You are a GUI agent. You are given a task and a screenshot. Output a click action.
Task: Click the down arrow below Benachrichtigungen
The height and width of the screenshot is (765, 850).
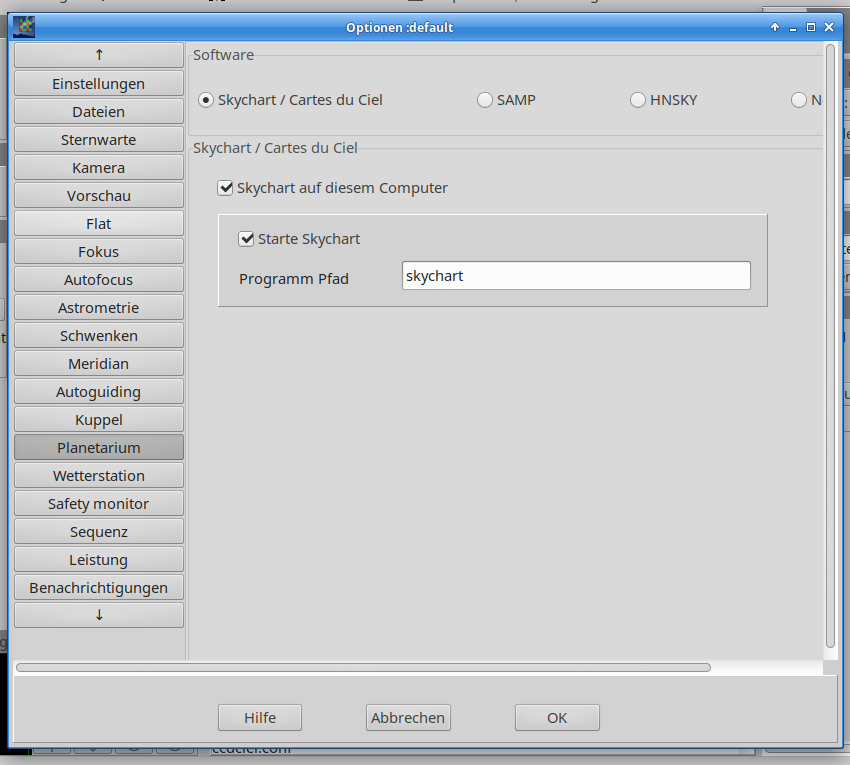(x=99, y=615)
